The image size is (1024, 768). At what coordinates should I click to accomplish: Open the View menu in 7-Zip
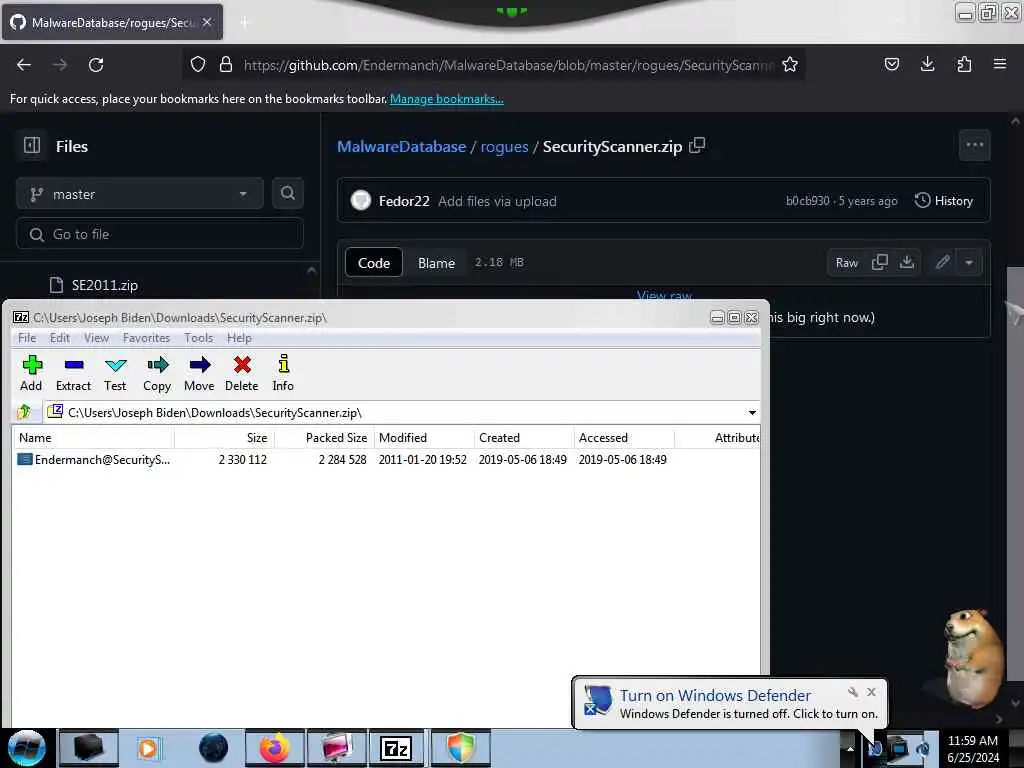pos(96,338)
